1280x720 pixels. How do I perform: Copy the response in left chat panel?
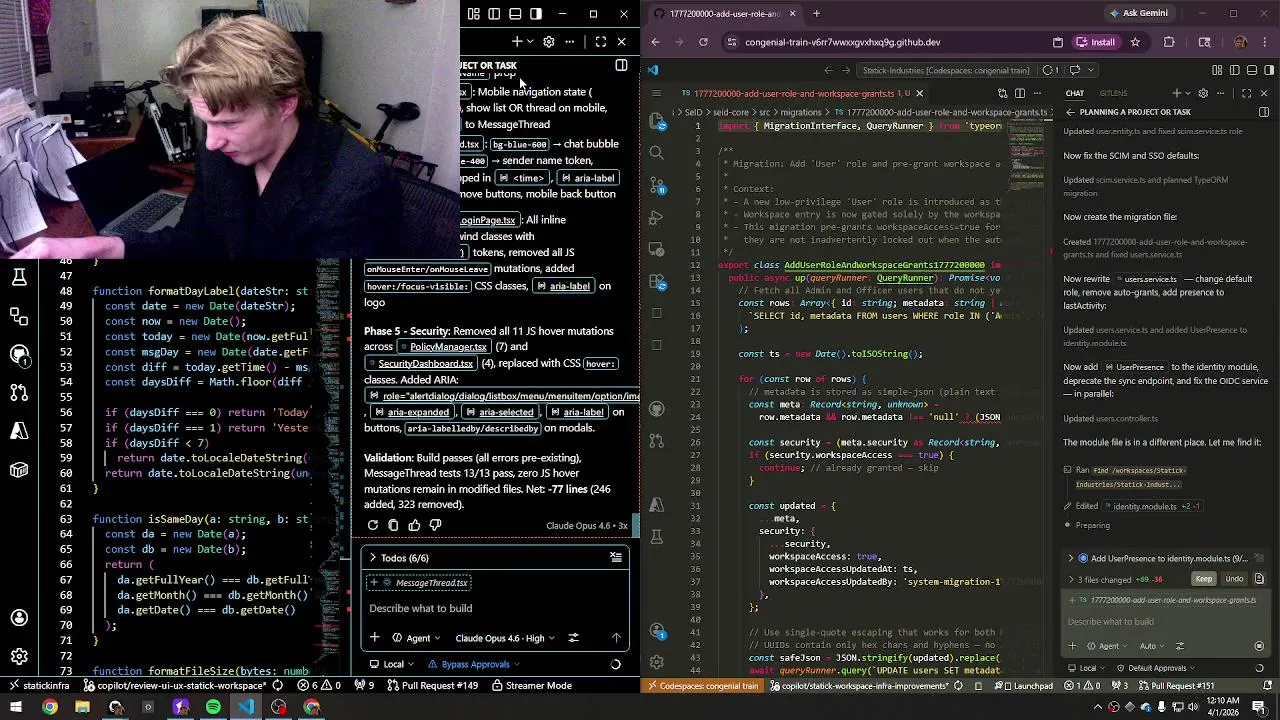click(x=393, y=525)
